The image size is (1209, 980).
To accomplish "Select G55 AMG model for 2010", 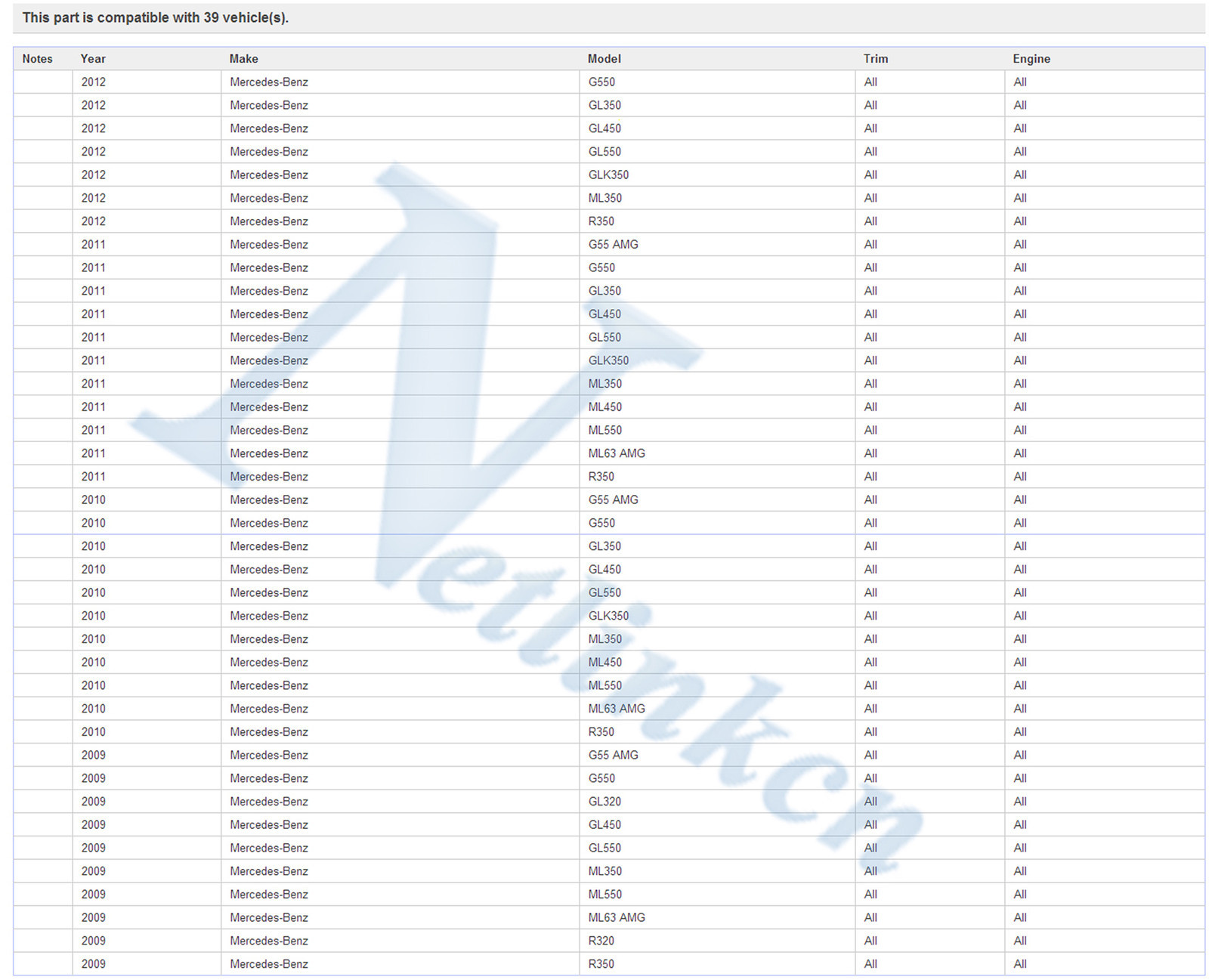I will pos(613,500).
